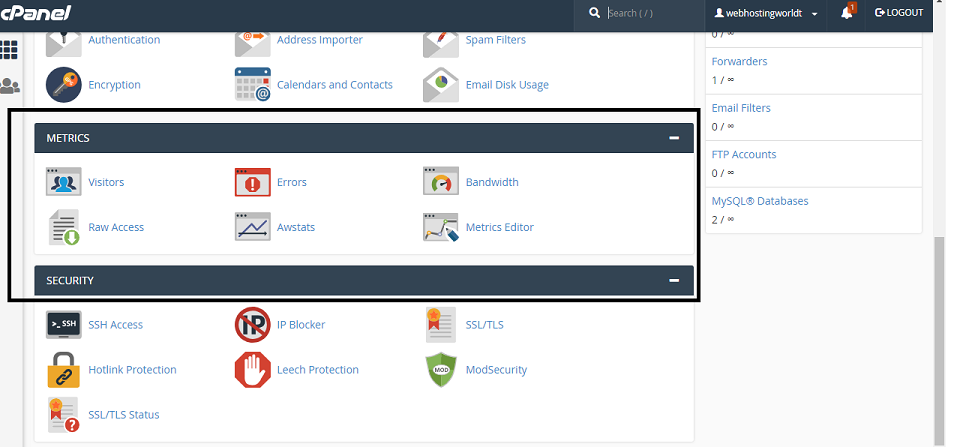Click the Raw Access download icon
The height and width of the screenshot is (447, 967).
click(x=64, y=227)
